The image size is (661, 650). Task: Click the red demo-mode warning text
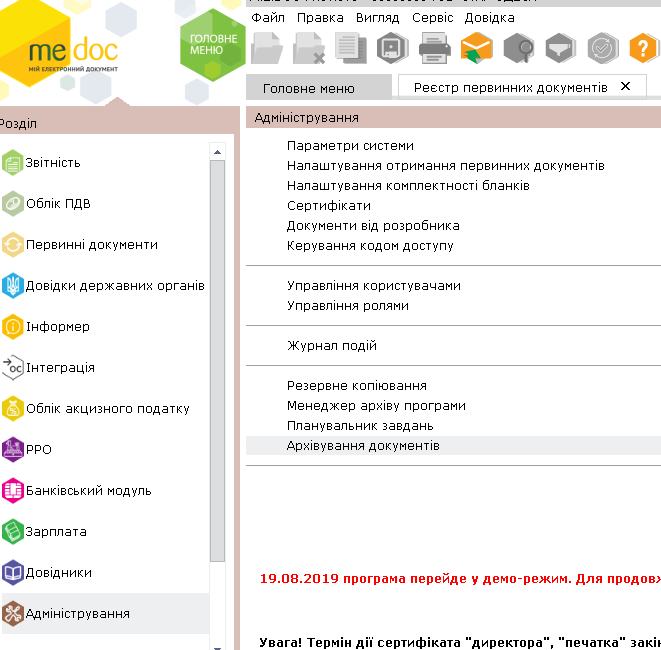pyautogui.click(x=460, y=579)
